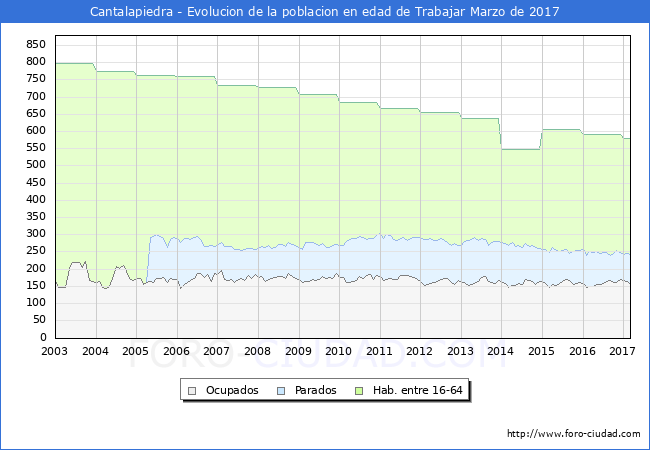This screenshot has height=450, width=650.
Task: Select the Parados legend label
Action: tap(315, 390)
